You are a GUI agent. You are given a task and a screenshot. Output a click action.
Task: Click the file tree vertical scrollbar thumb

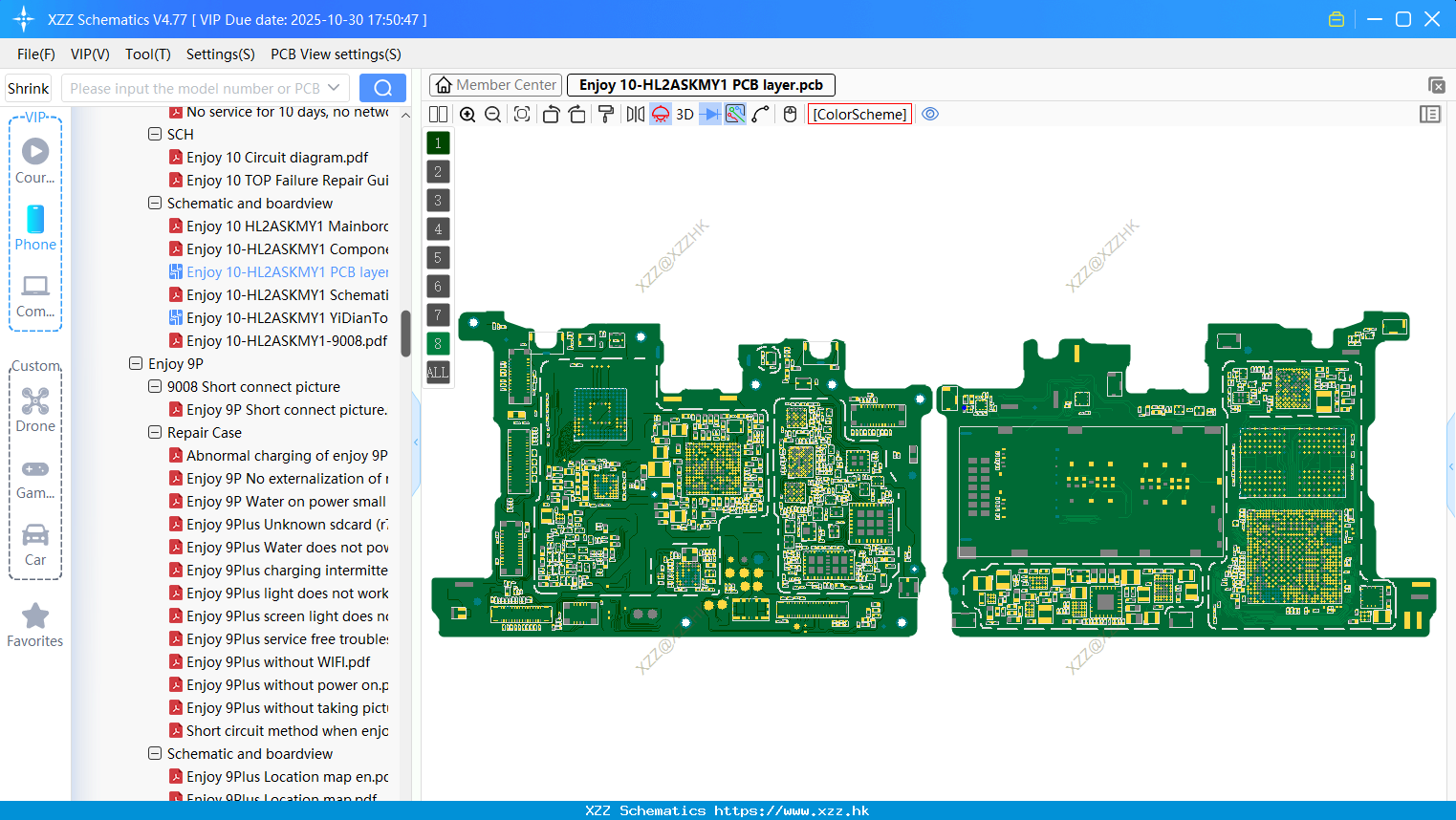pyautogui.click(x=405, y=334)
